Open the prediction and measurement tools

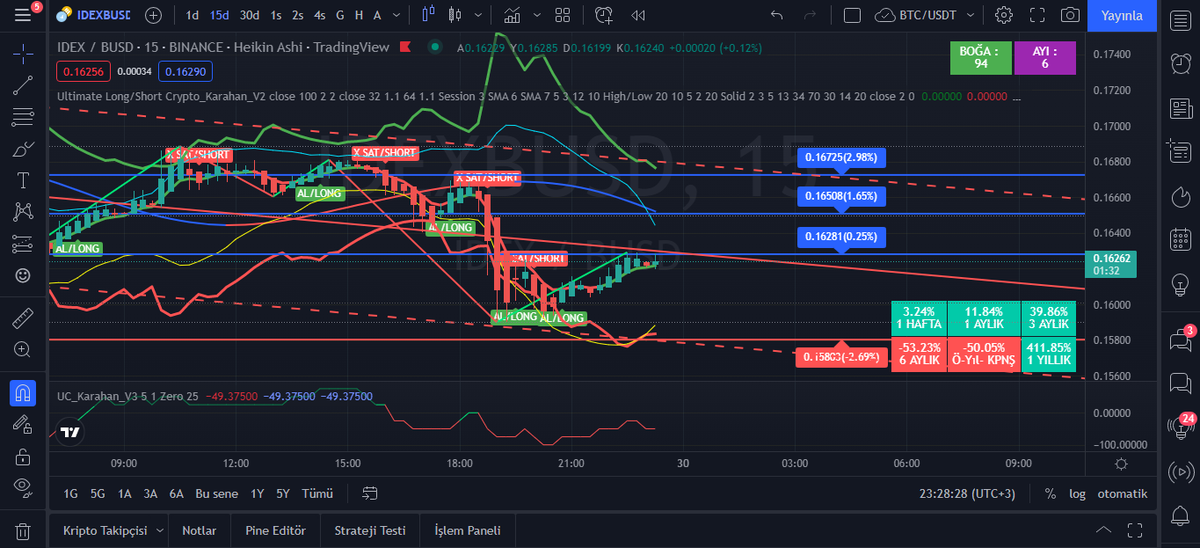[22, 243]
